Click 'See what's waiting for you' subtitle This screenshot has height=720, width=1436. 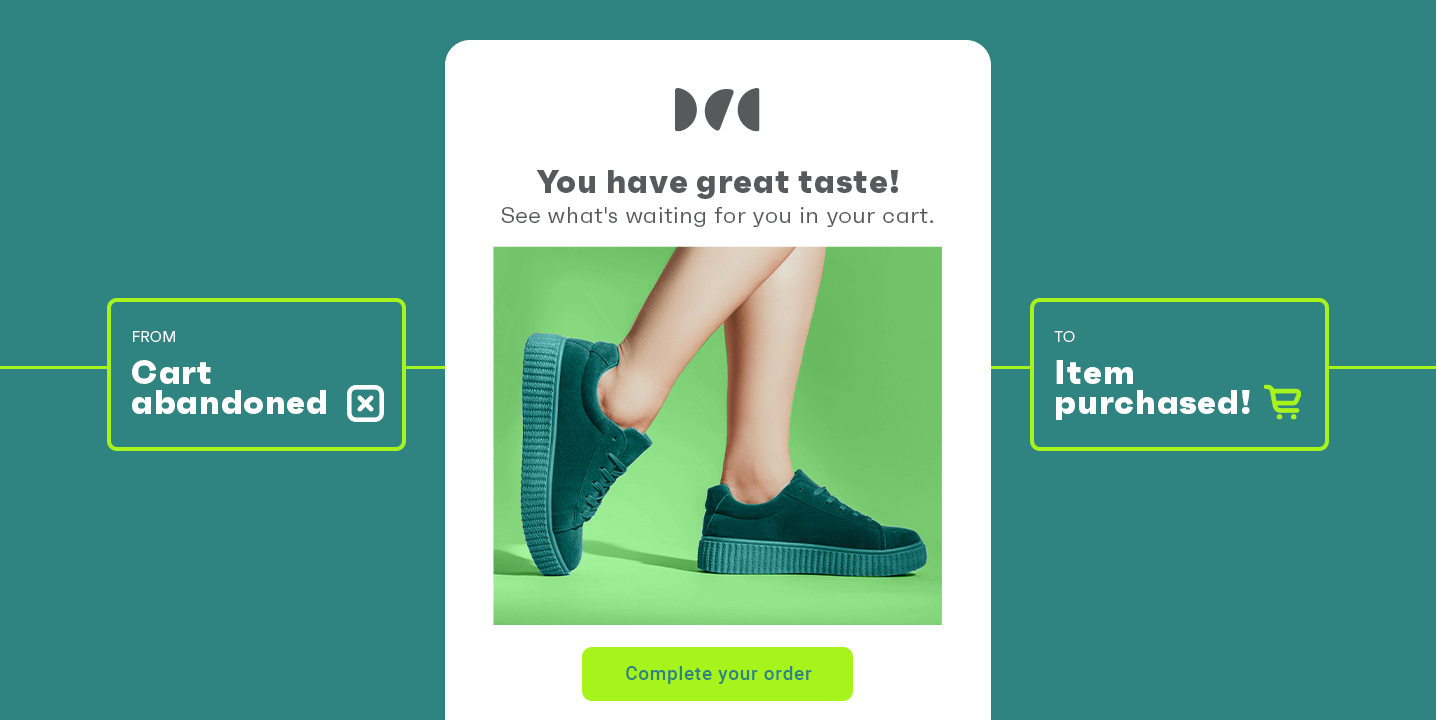click(717, 216)
